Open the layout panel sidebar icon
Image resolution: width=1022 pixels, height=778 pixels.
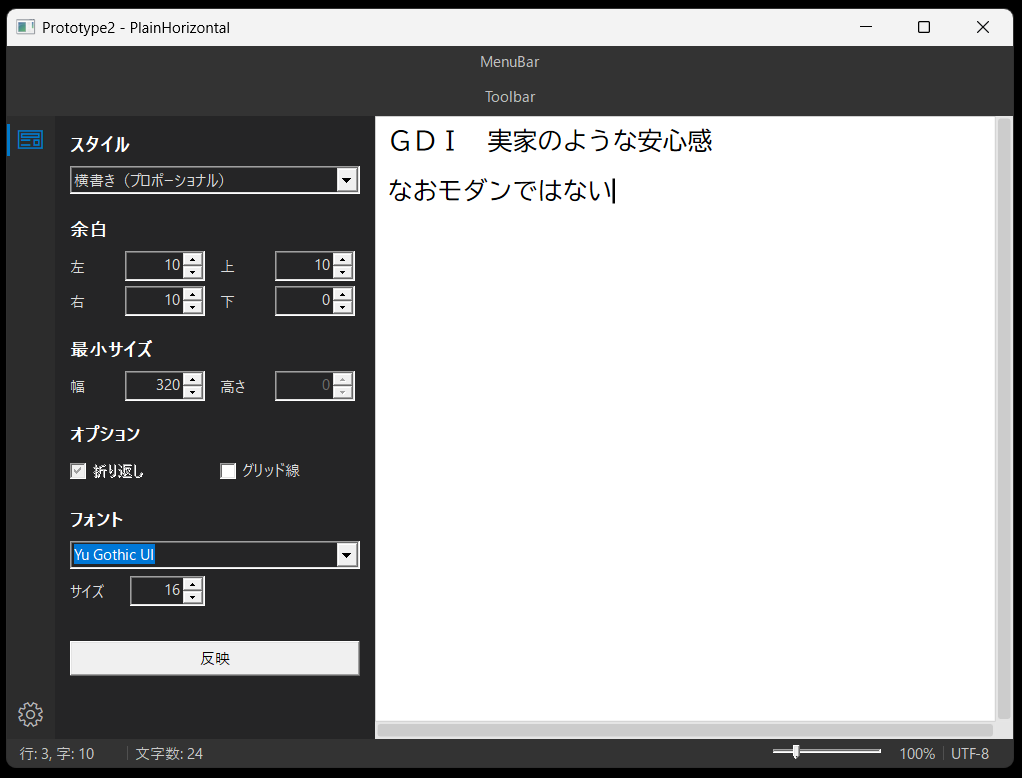coord(30,140)
